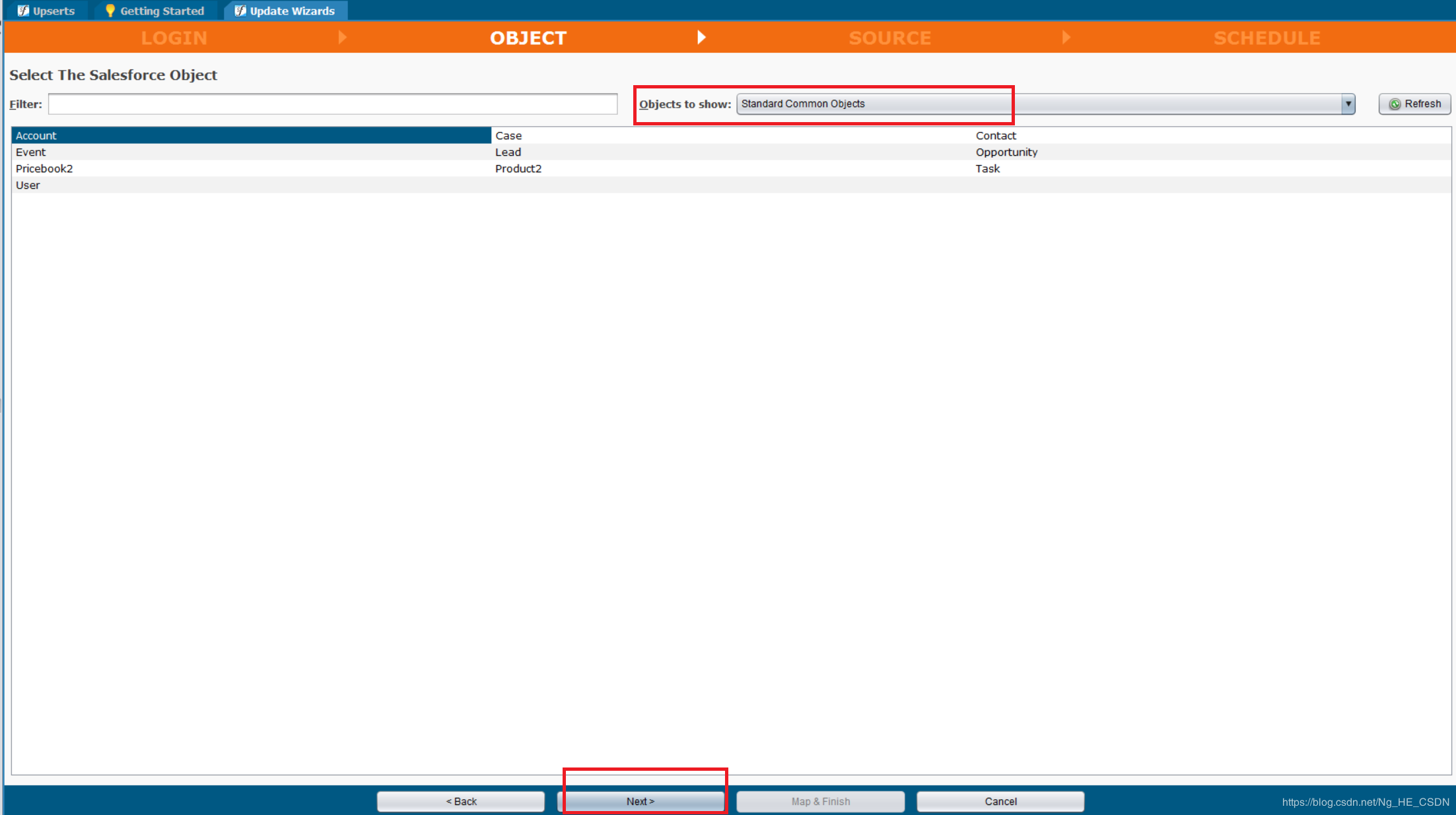Click the arrow after the OBJECT step
The width and height of the screenshot is (1456, 815).
click(x=701, y=37)
